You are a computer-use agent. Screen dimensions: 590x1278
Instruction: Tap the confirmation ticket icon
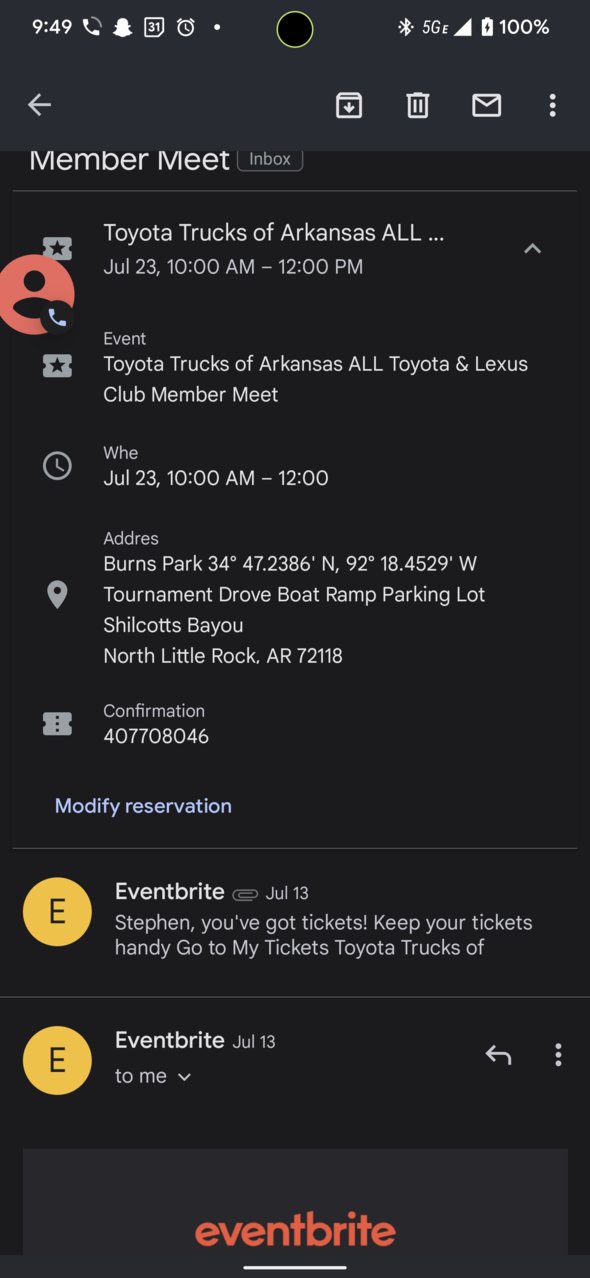point(57,724)
